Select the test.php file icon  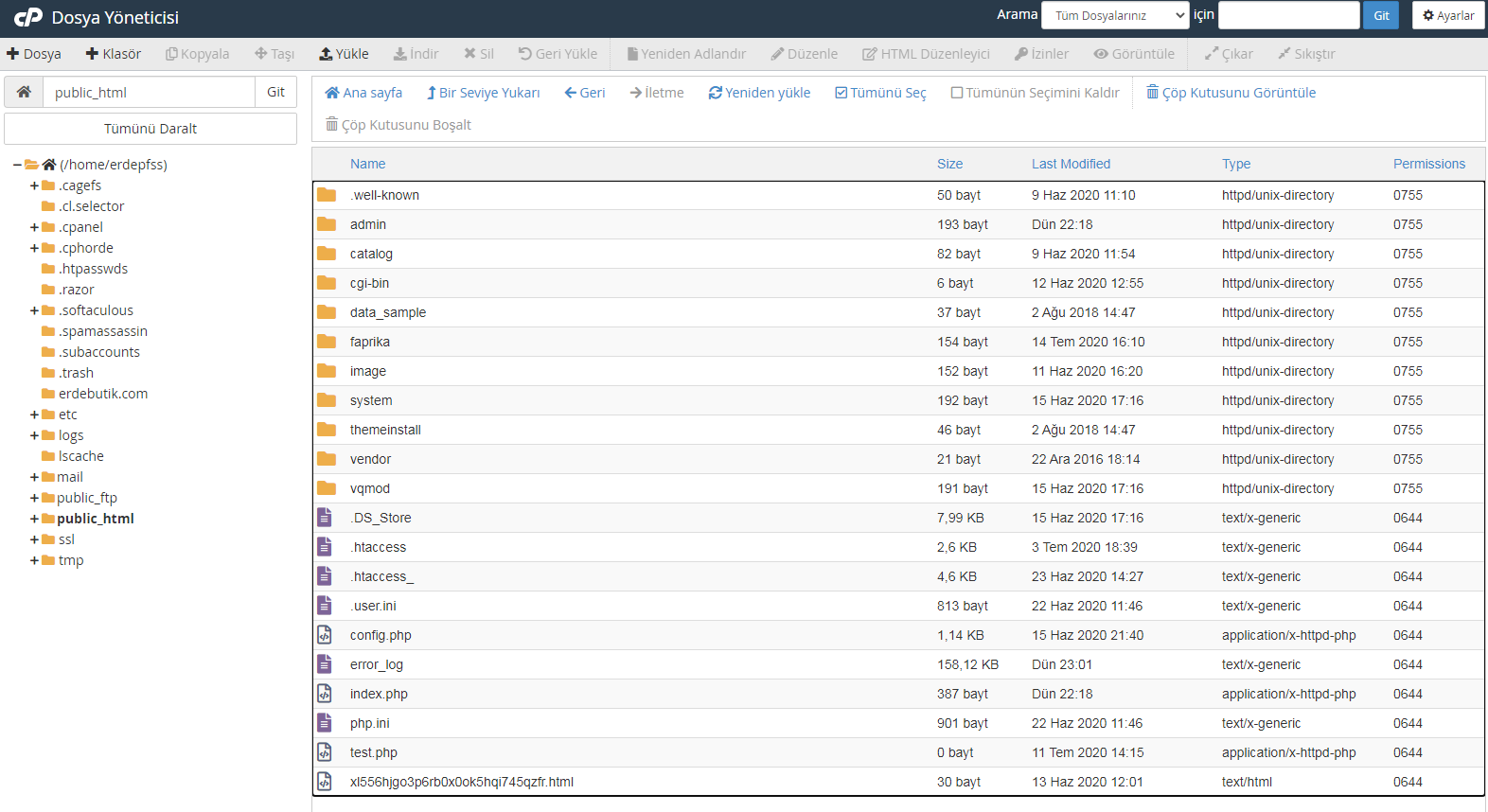click(x=325, y=752)
